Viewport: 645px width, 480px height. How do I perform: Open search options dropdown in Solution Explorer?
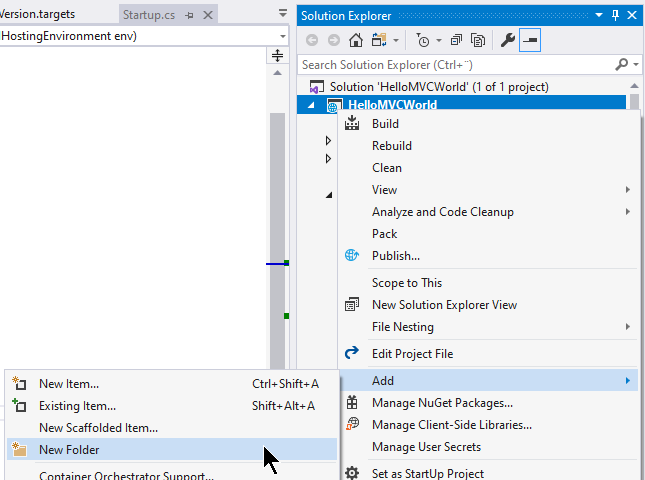tap(636, 65)
